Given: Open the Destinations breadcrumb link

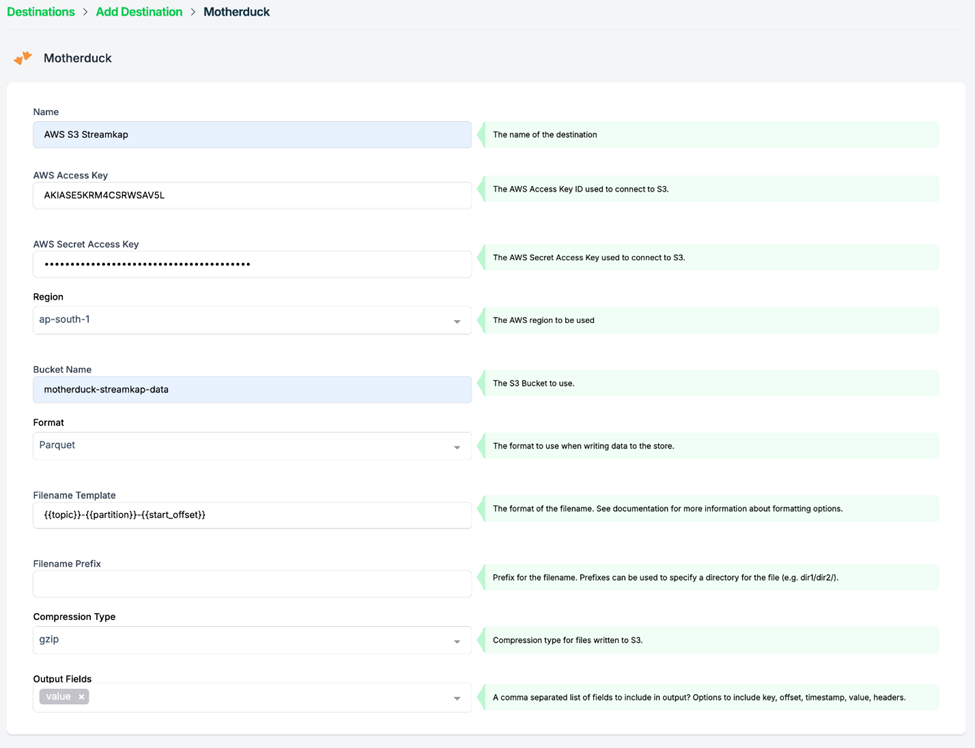Looking at the screenshot, I should pyautogui.click(x=40, y=12).
